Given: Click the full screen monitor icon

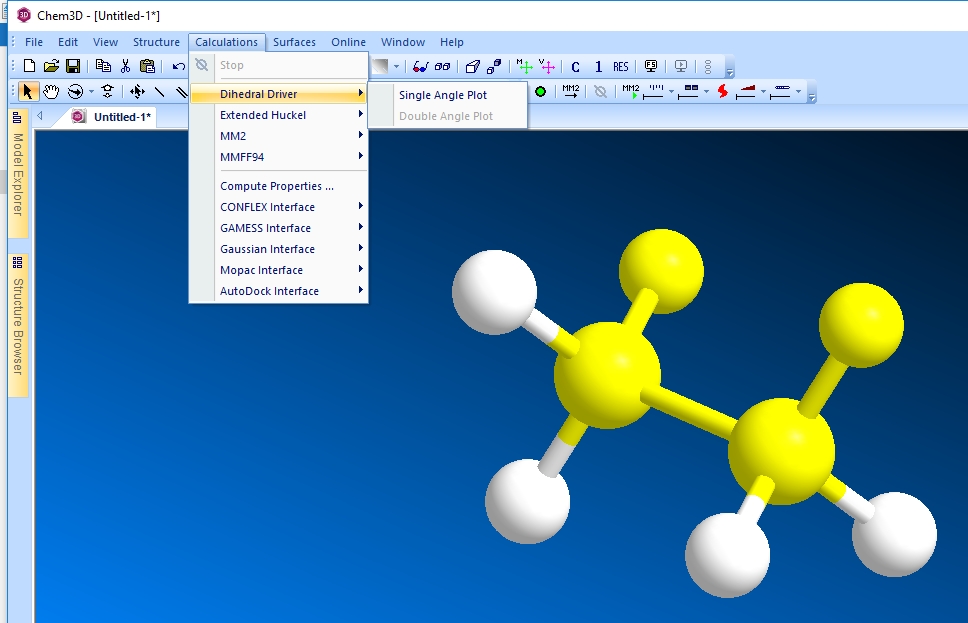Looking at the screenshot, I should (651, 67).
